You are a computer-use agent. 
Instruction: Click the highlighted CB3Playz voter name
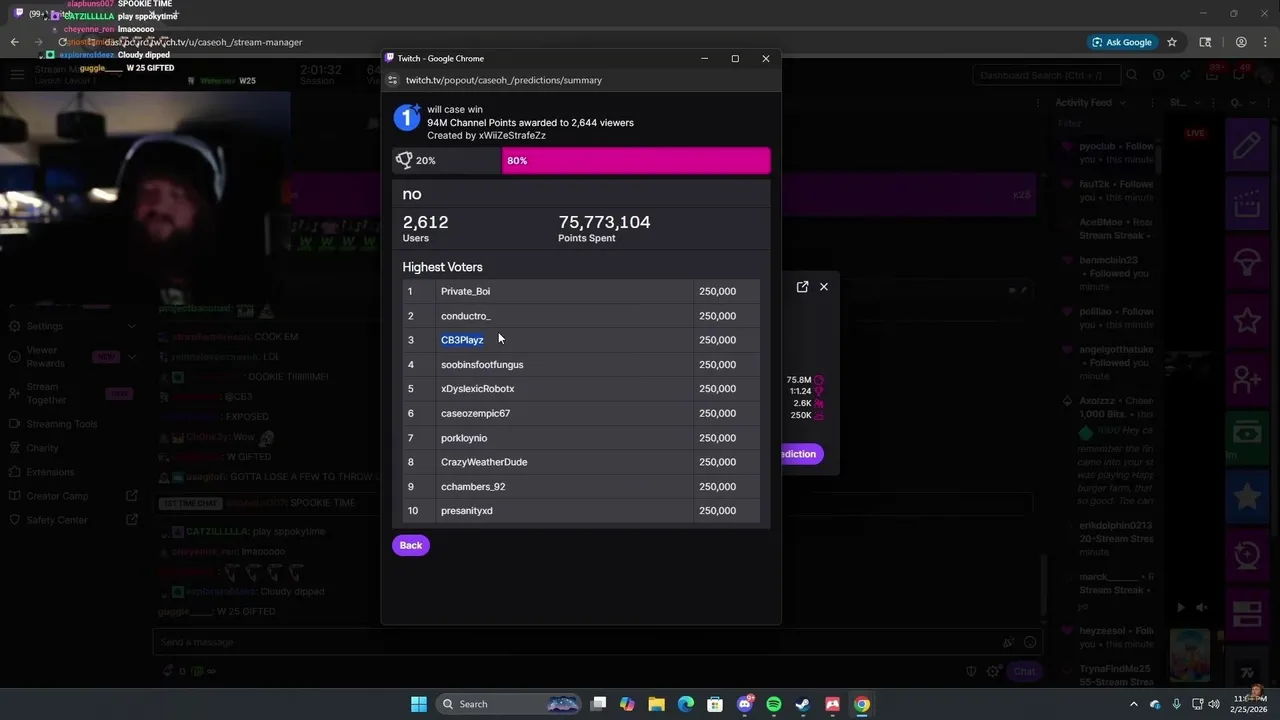[x=462, y=340]
